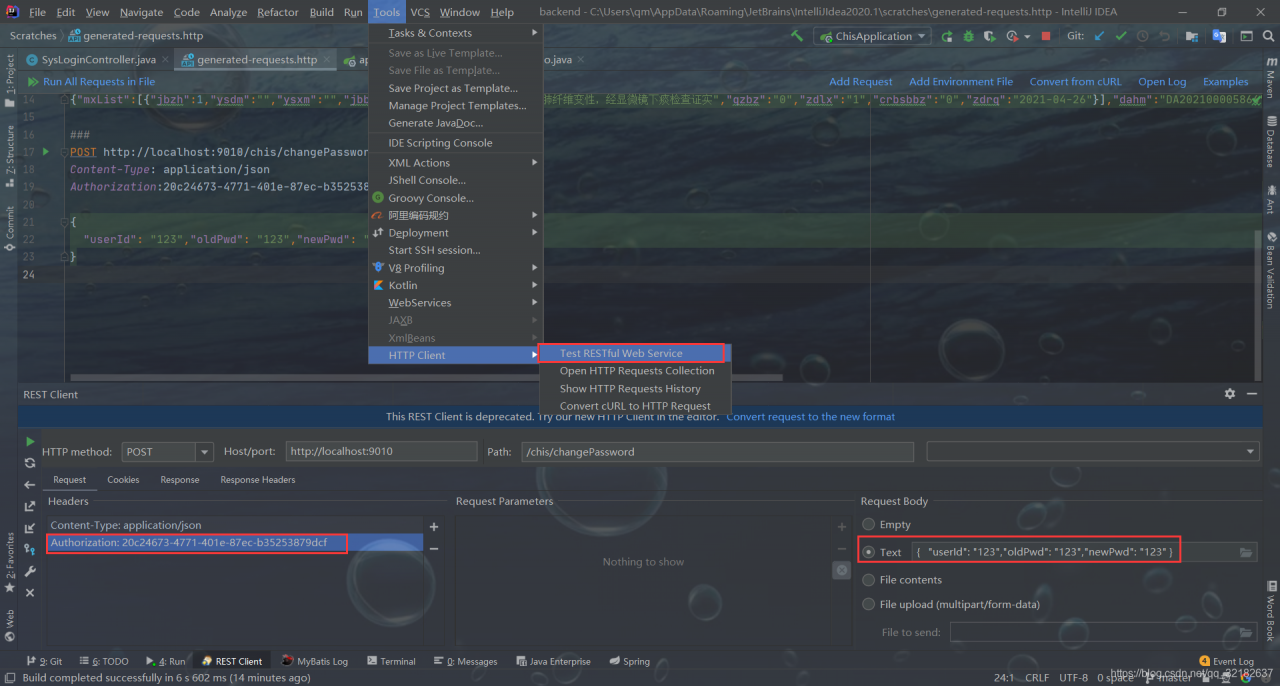Click the Open Log link
1280x686 pixels.
[x=1162, y=82]
